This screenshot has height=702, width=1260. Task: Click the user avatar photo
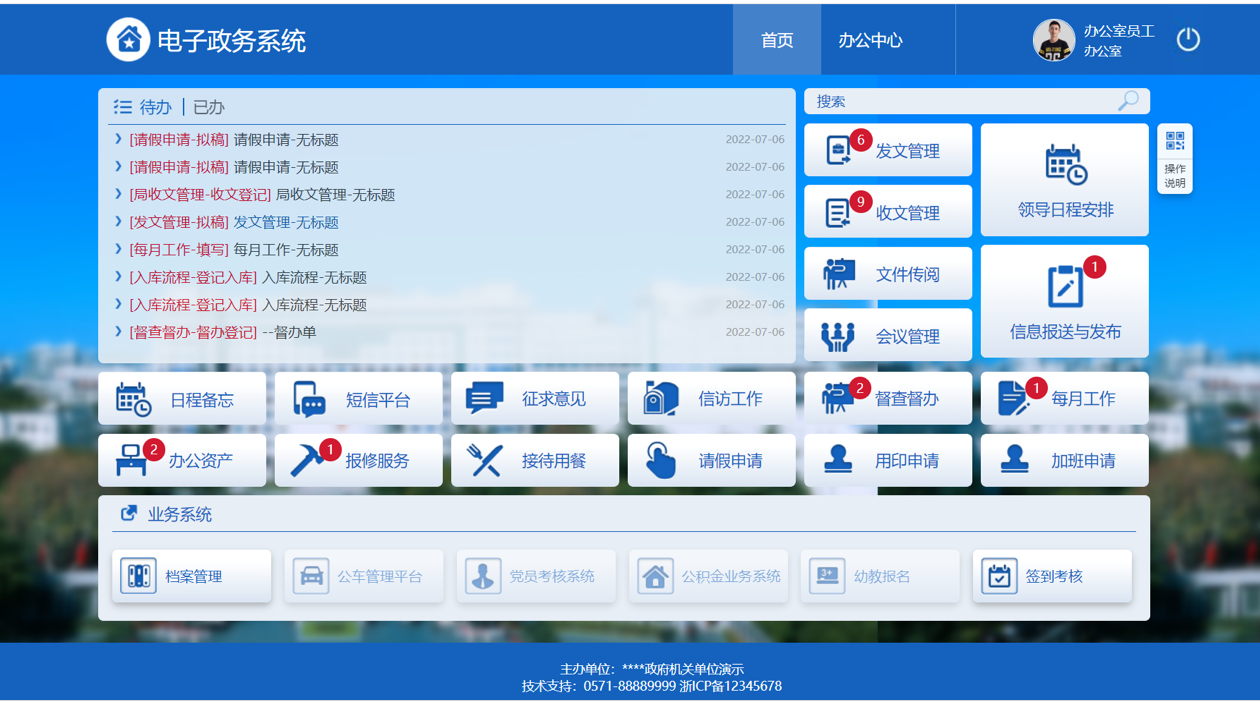(1053, 40)
